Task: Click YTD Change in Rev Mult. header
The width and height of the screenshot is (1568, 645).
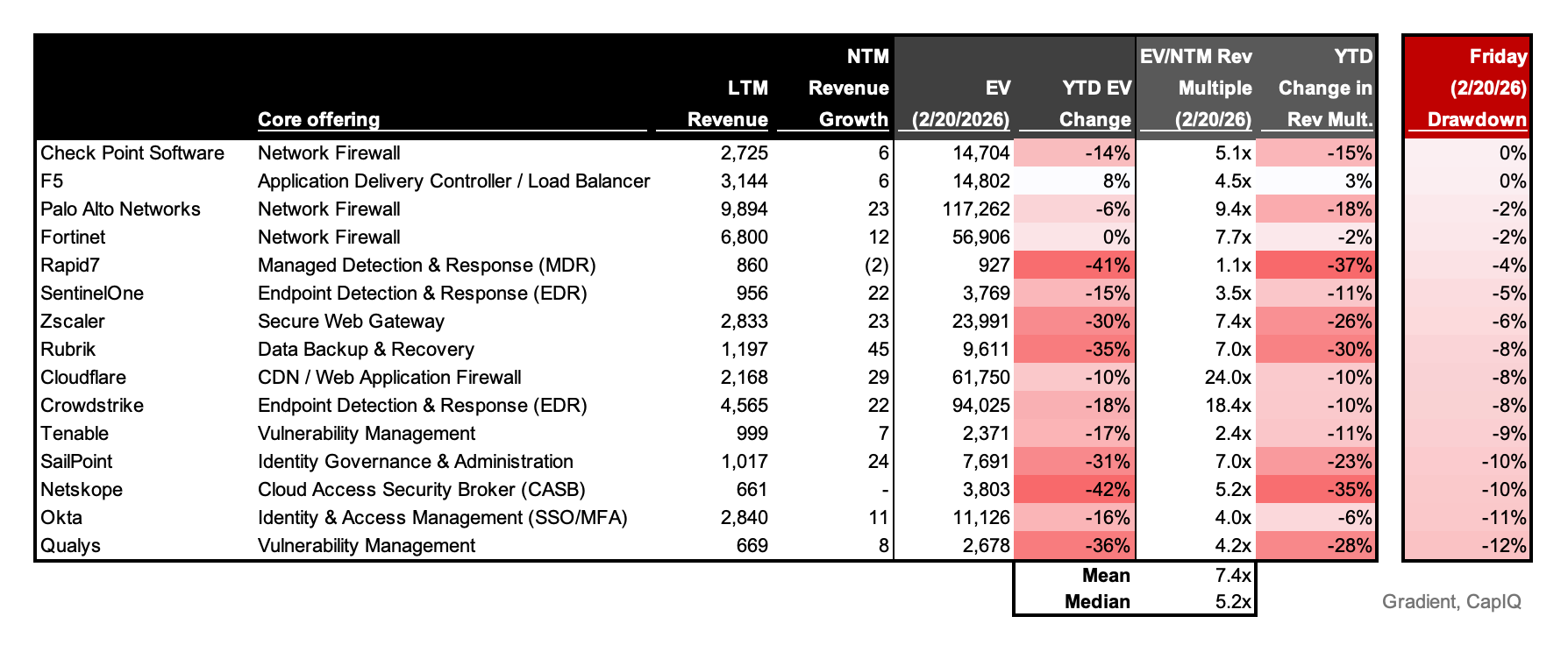Action: coord(1325,88)
